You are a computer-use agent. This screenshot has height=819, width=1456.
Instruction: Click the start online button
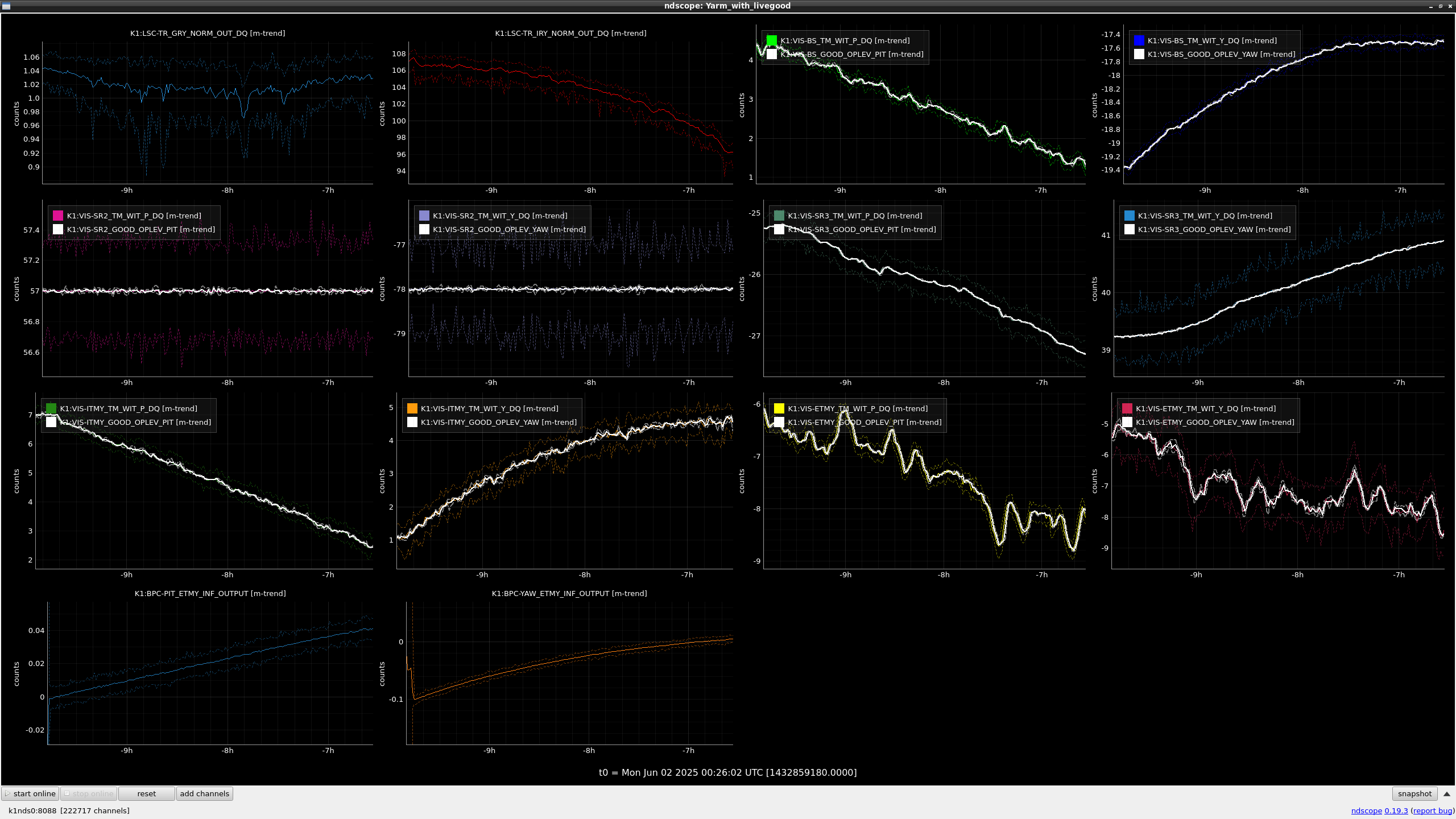(x=30, y=793)
